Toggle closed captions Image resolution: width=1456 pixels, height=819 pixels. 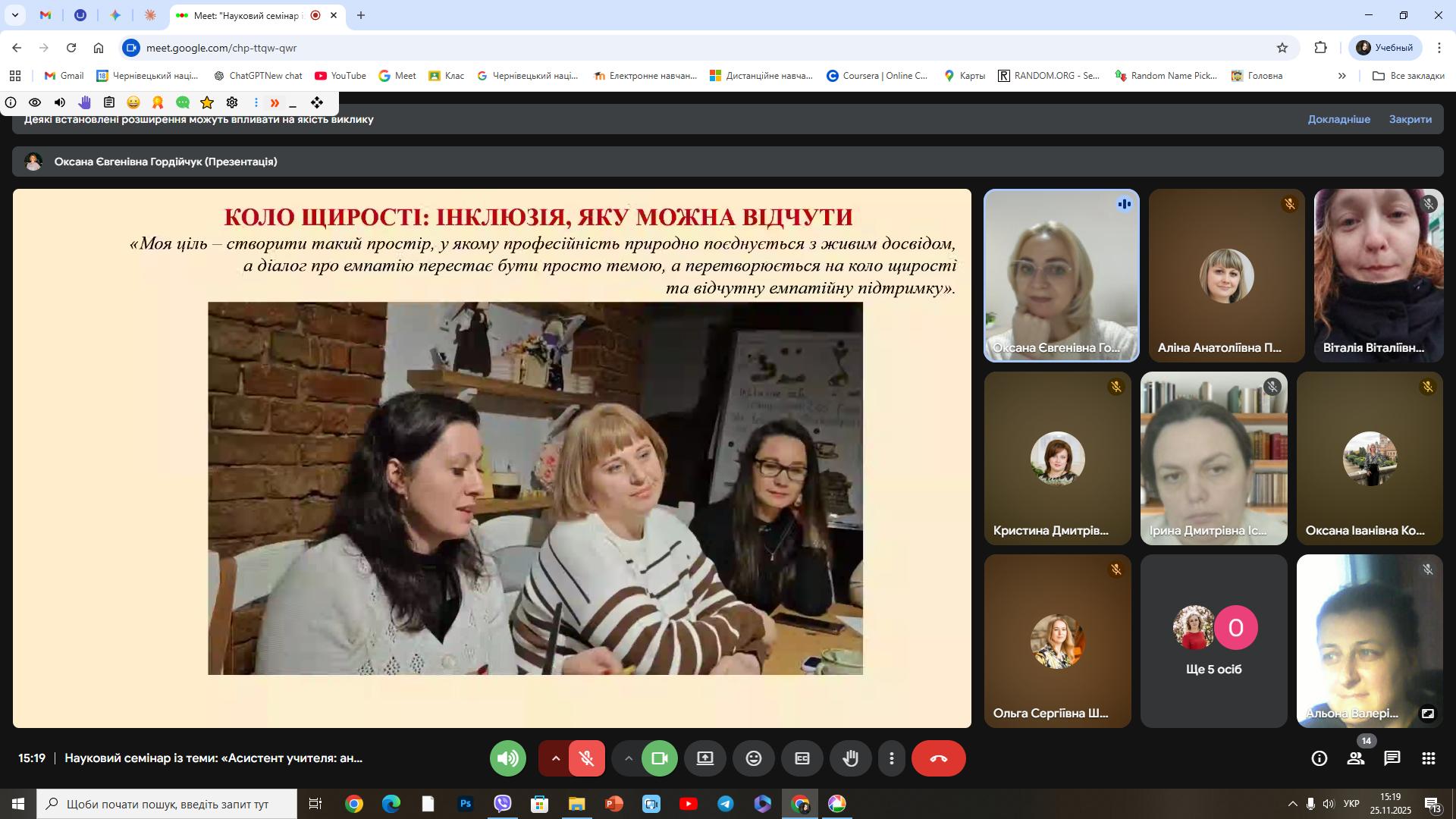pyautogui.click(x=802, y=758)
